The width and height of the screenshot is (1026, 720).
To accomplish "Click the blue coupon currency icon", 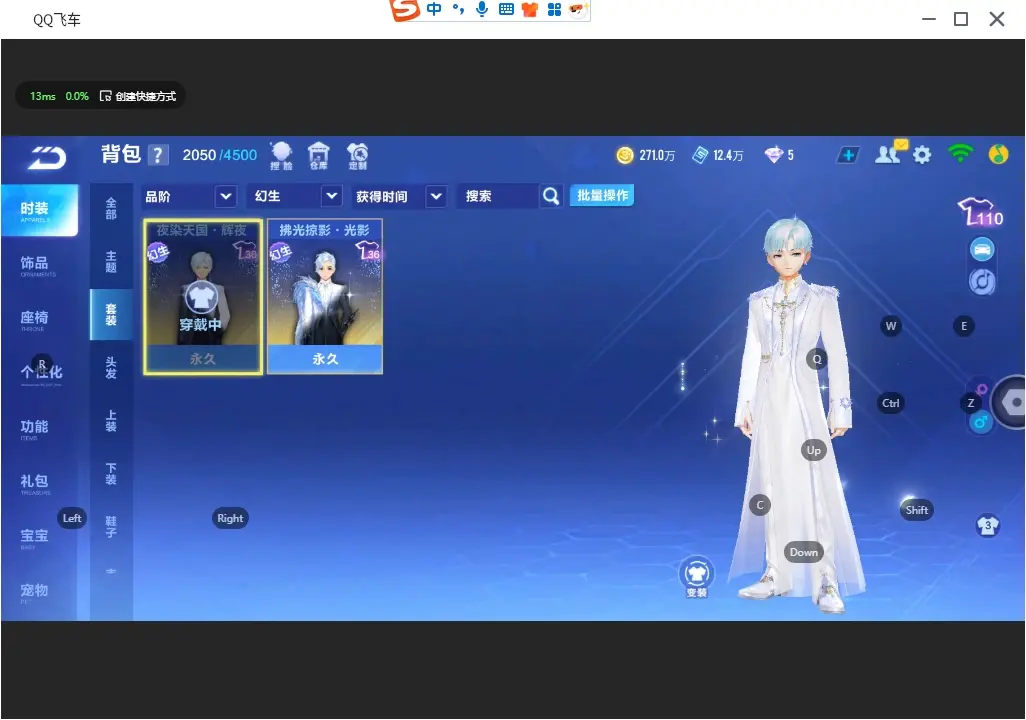I will (700, 155).
